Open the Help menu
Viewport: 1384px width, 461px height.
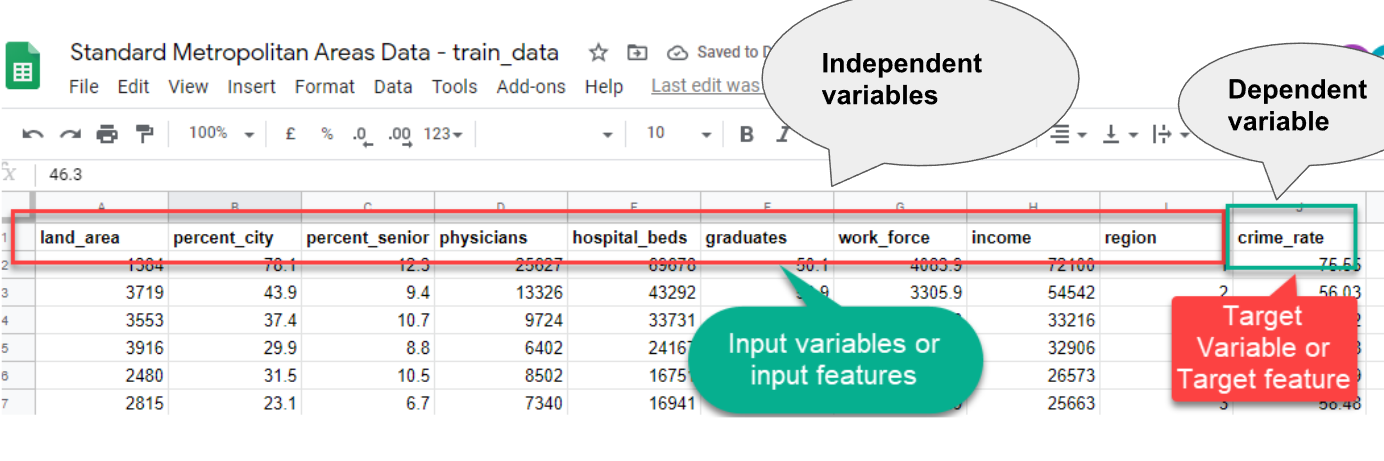point(603,87)
